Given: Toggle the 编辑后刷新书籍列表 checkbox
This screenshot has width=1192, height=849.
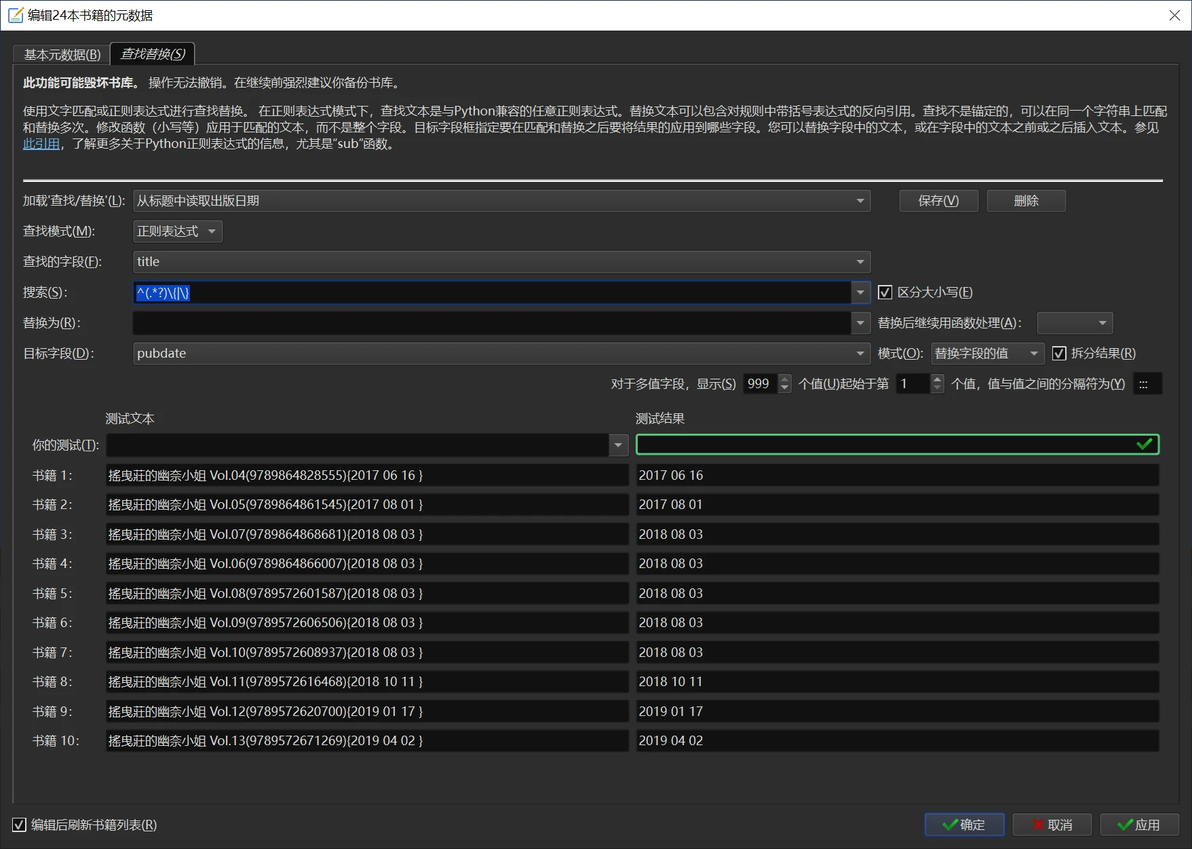Looking at the screenshot, I should (19, 825).
